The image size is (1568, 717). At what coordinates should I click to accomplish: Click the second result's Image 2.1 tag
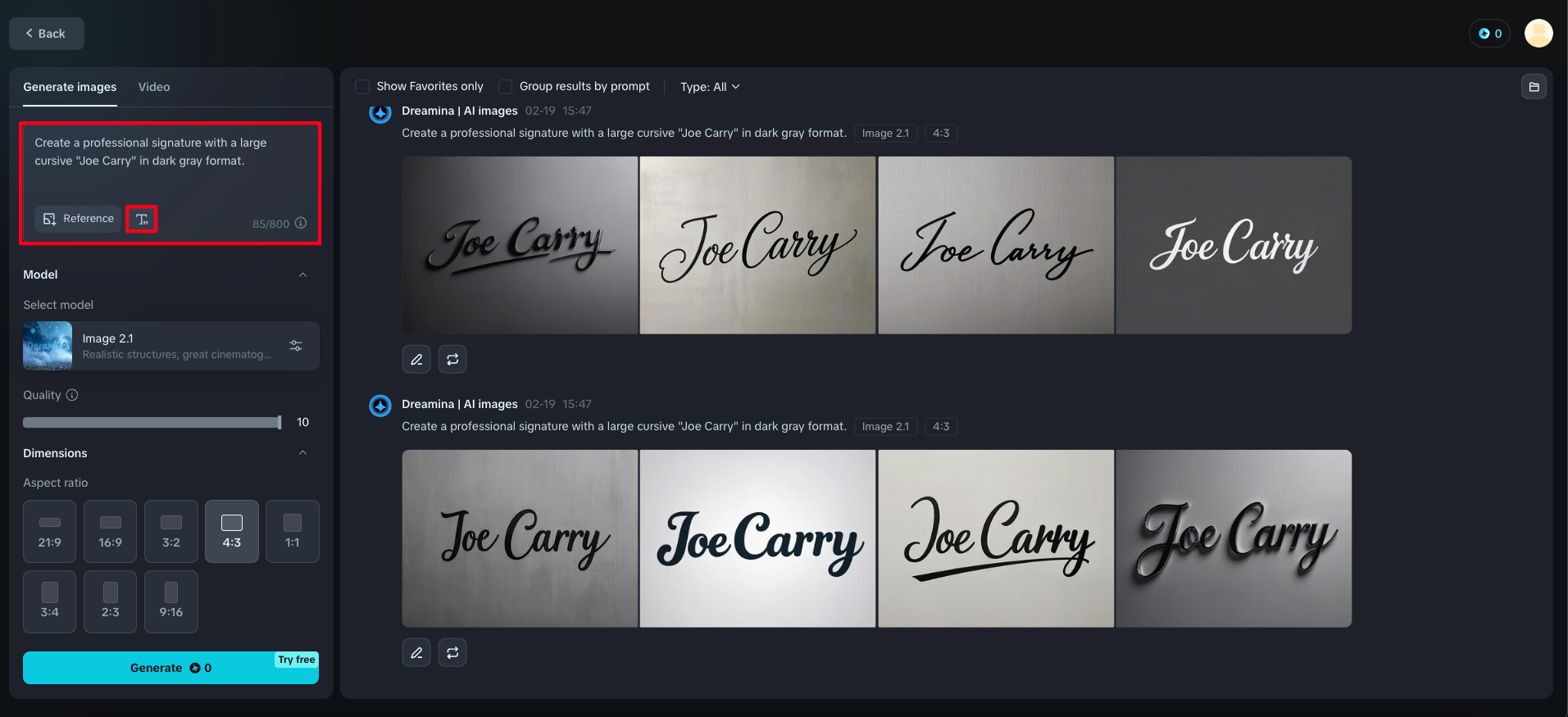(x=885, y=427)
